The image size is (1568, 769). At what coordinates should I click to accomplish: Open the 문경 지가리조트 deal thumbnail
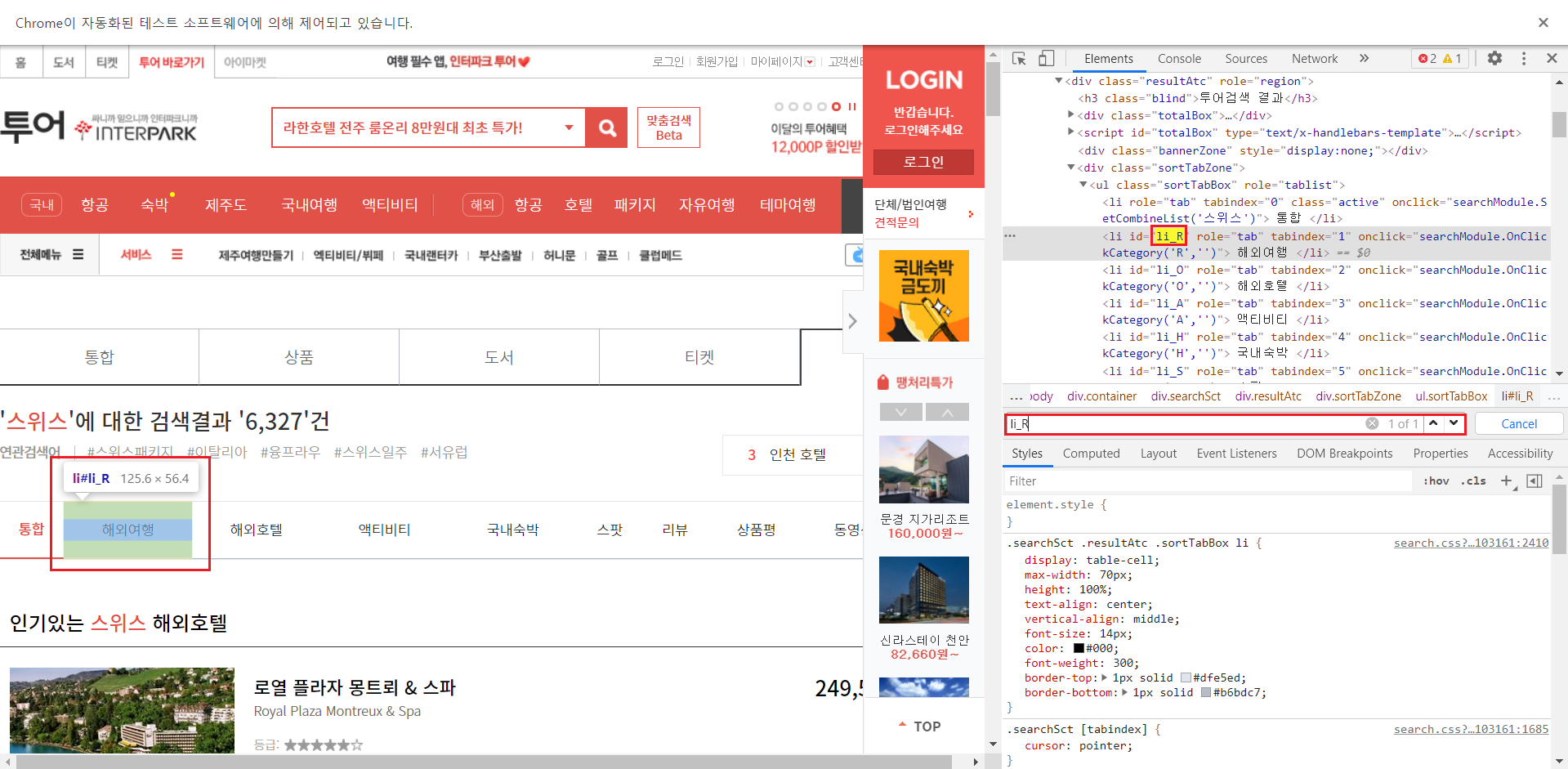pos(924,469)
